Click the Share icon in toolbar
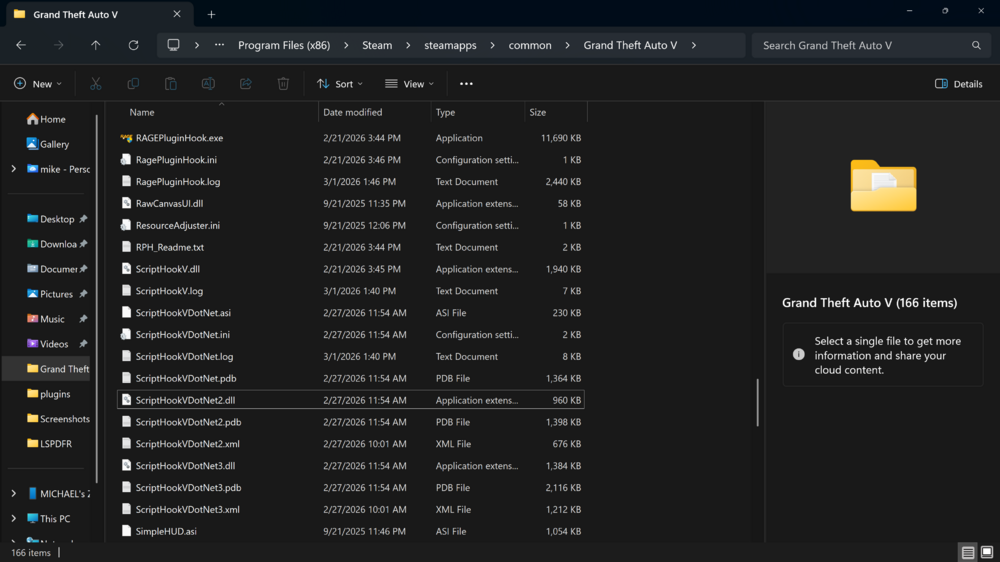The width and height of the screenshot is (1000, 562). 246,84
